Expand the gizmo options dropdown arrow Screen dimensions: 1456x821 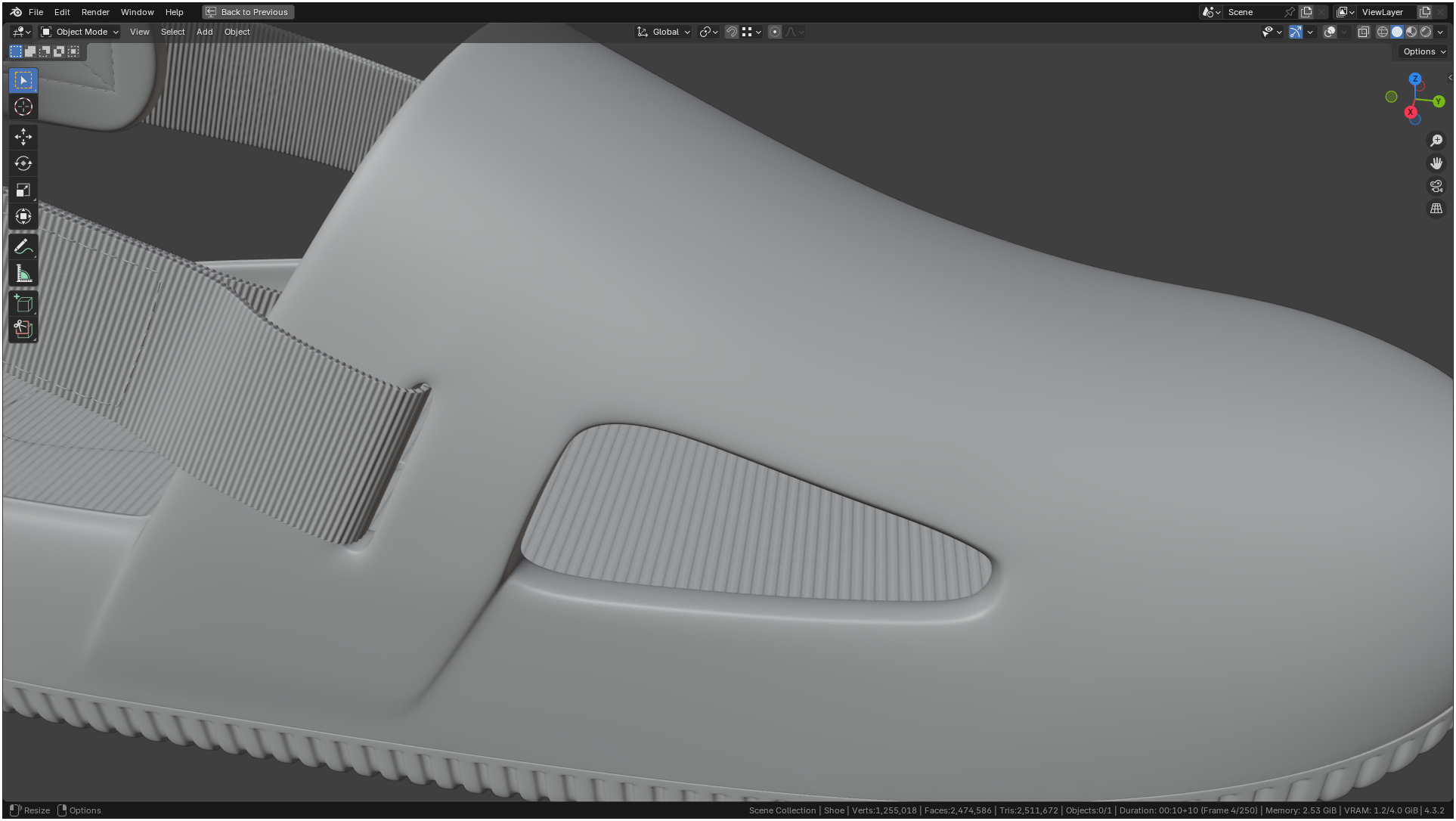(1311, 32)
